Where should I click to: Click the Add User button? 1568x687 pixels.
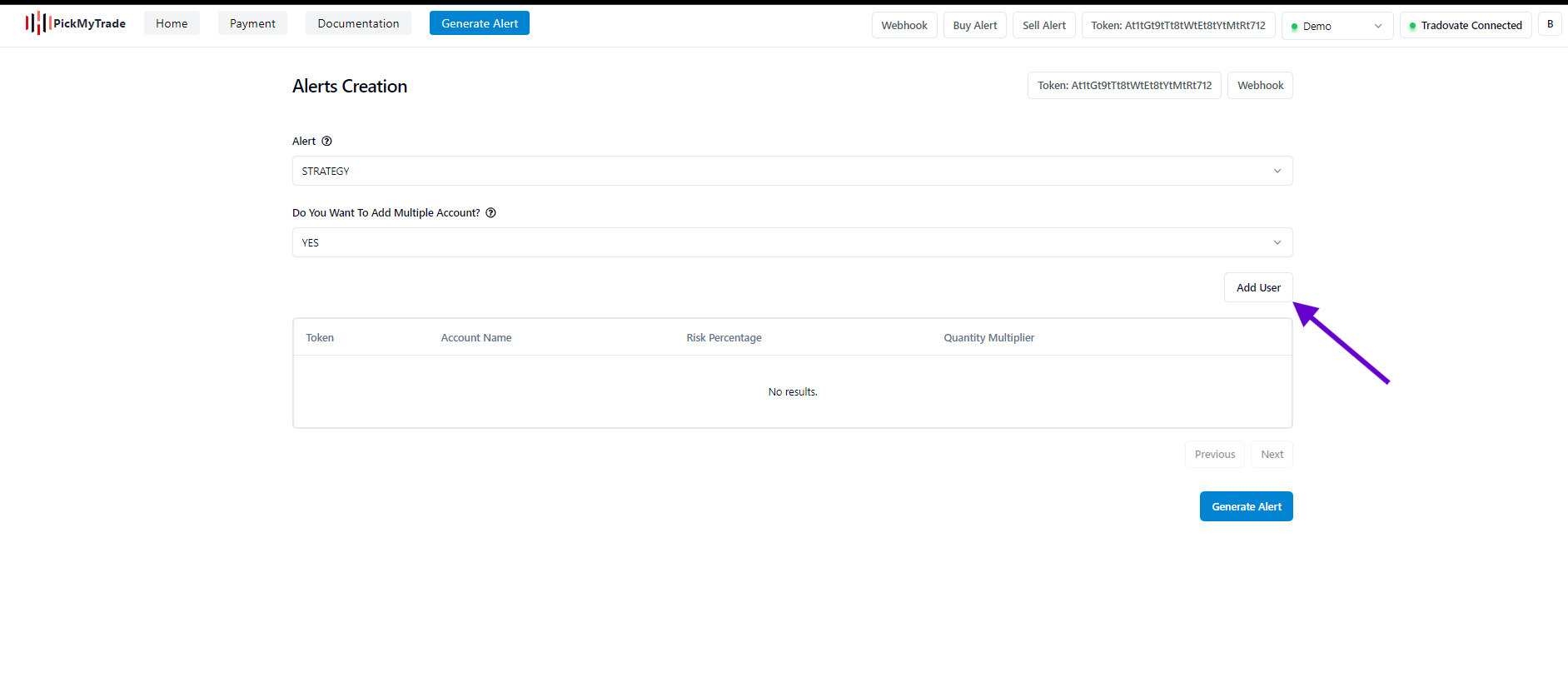pyautogui.click(x=1258, y=287)
